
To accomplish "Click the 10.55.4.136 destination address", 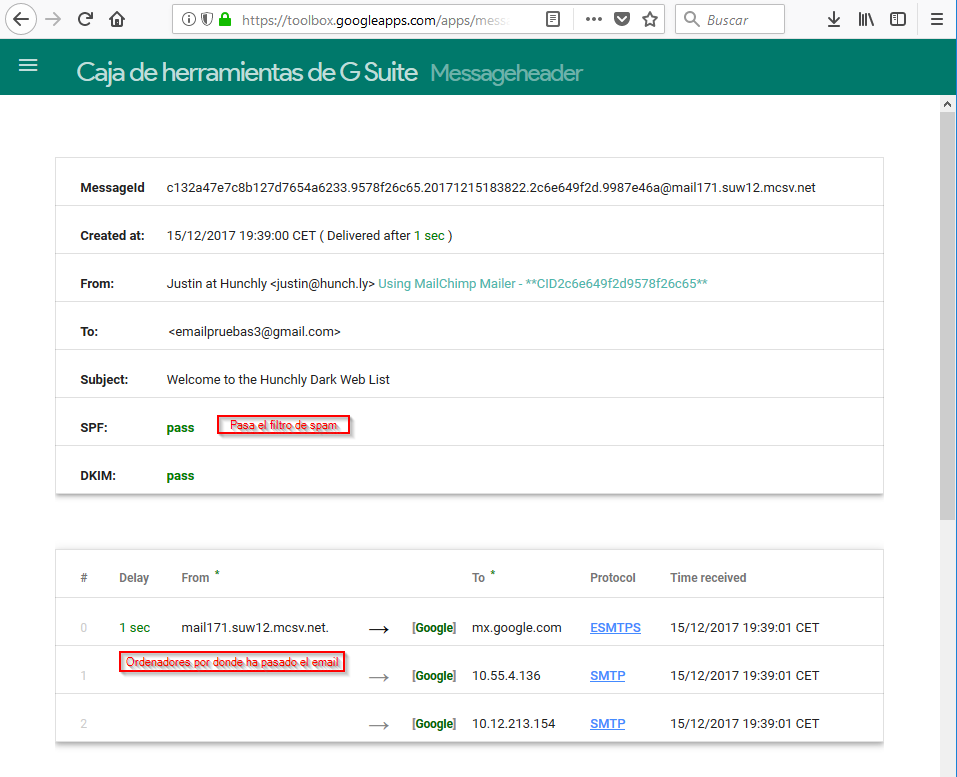I will (x=506, y=676).
